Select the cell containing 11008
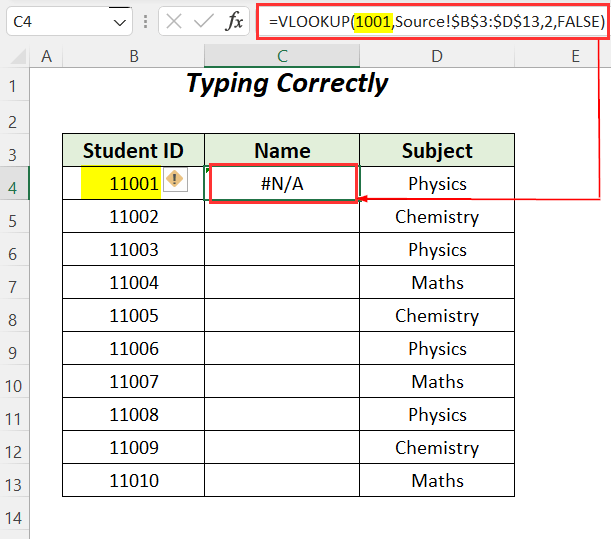611x539 pixels. click(133, 414)
